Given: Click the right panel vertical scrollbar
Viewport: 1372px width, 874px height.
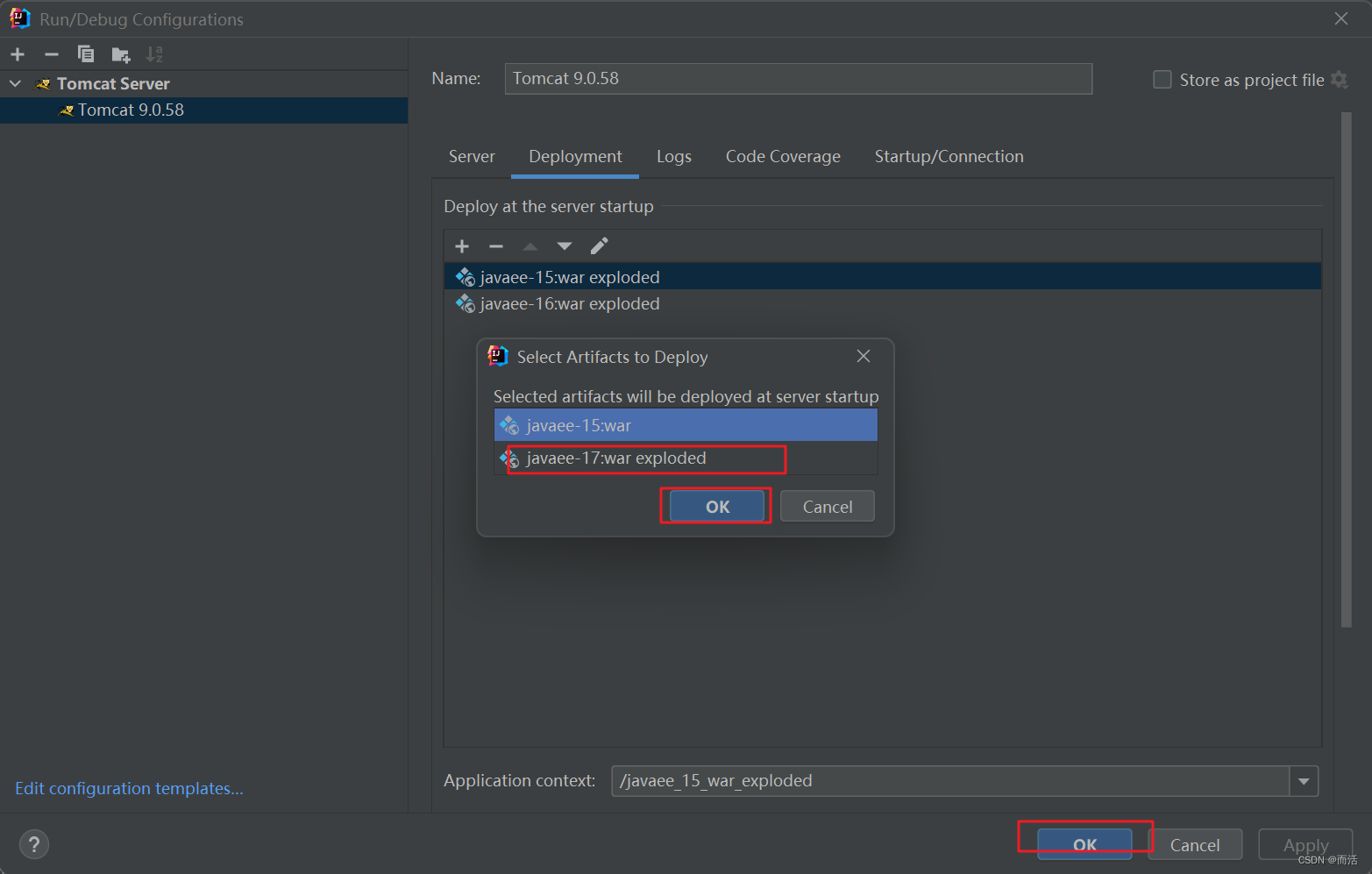Looking at the screenshot, I should (1347, 369).
